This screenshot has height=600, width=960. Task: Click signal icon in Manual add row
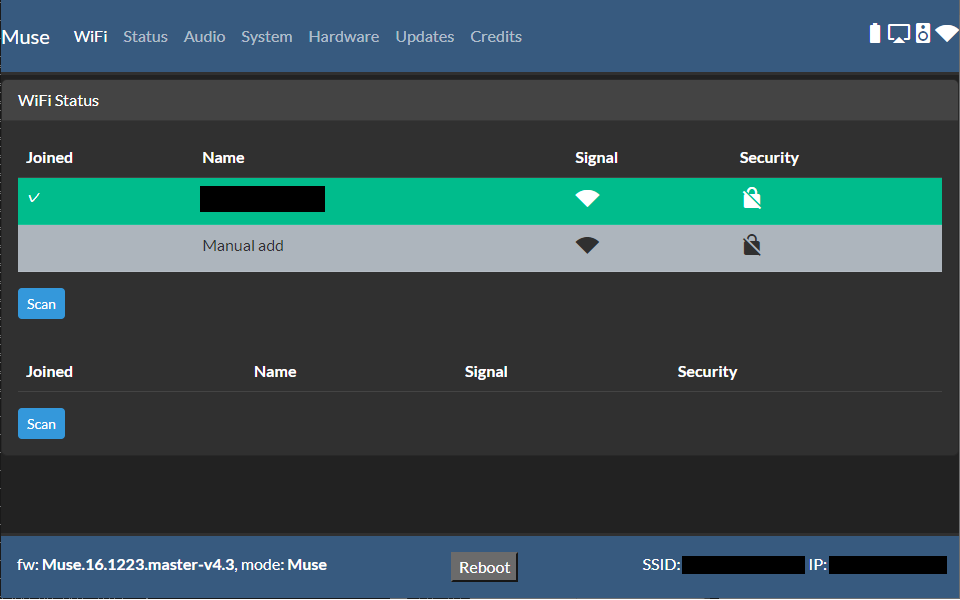(x=587, y=246)
